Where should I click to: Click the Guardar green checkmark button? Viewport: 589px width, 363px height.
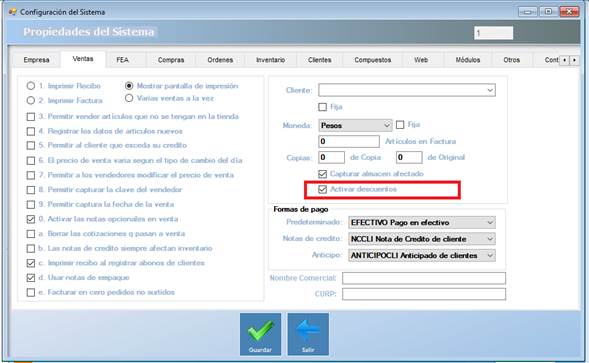click(260, 334)
